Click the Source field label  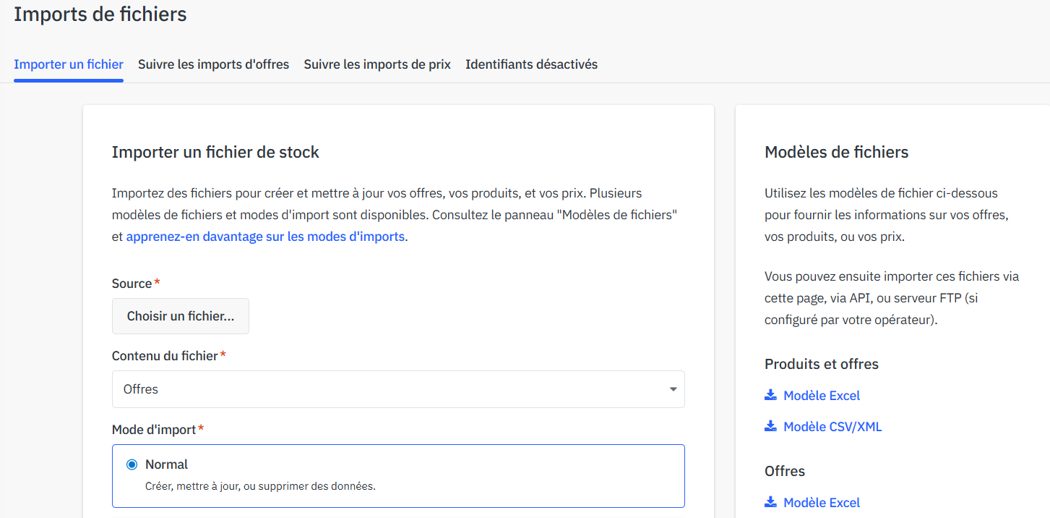[132, 284]
